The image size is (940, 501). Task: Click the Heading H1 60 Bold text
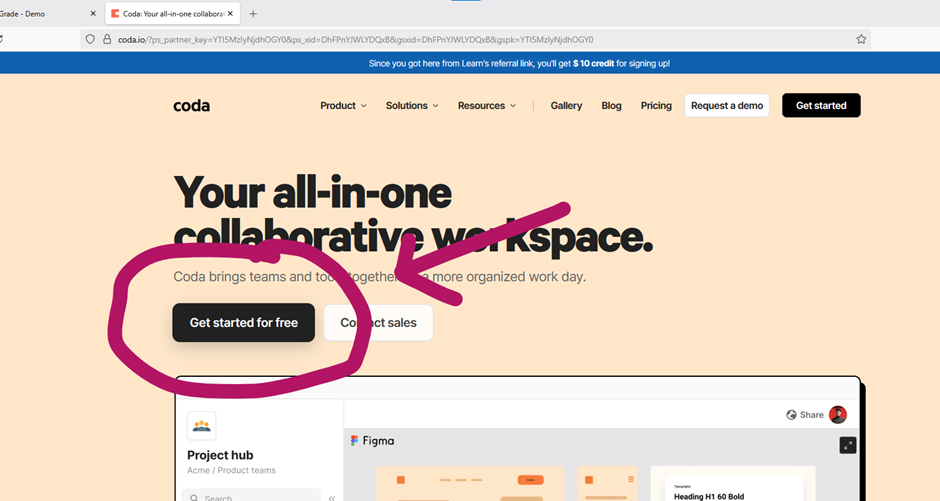709,496
